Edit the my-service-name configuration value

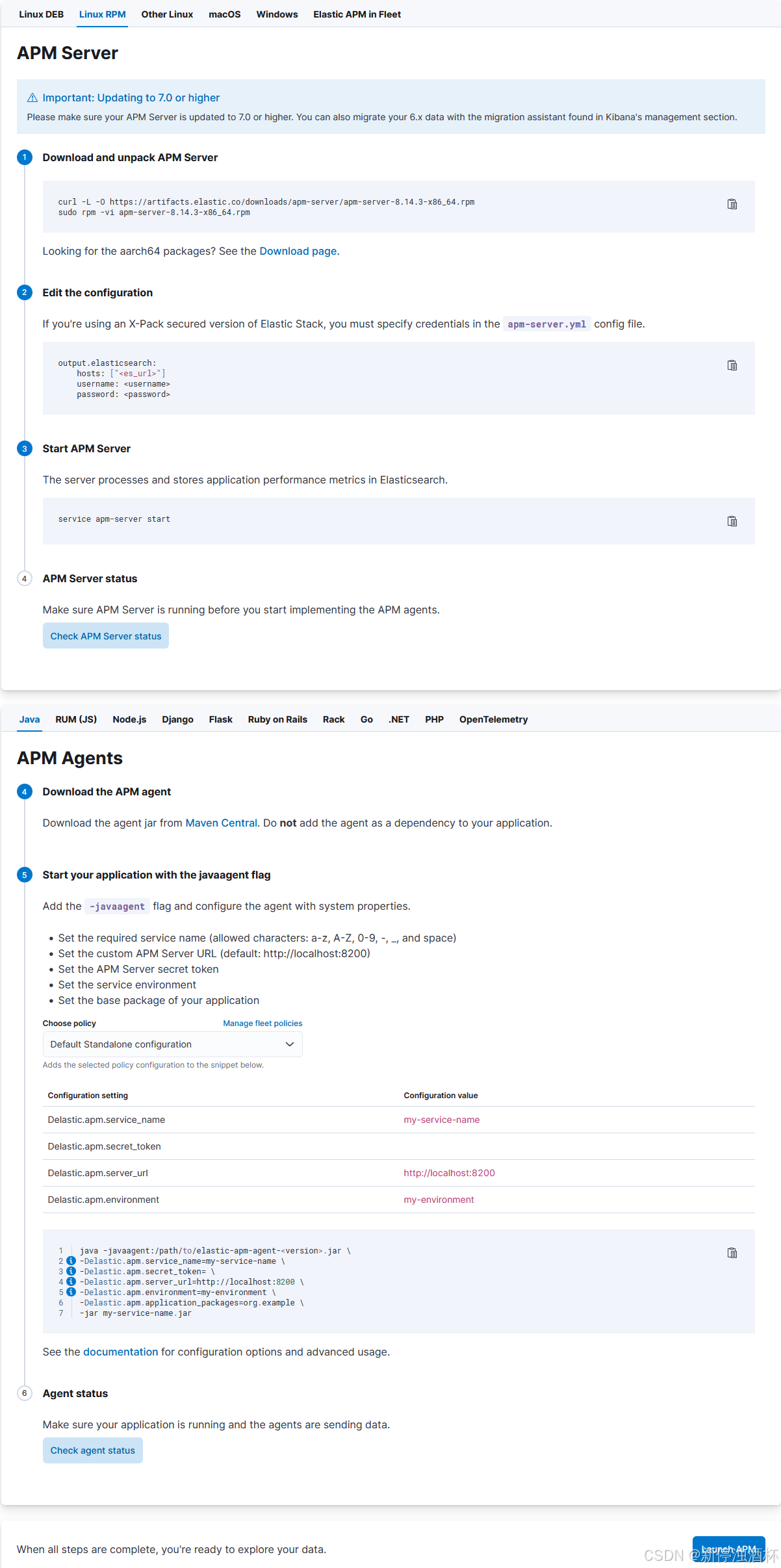pos(442,1120)
